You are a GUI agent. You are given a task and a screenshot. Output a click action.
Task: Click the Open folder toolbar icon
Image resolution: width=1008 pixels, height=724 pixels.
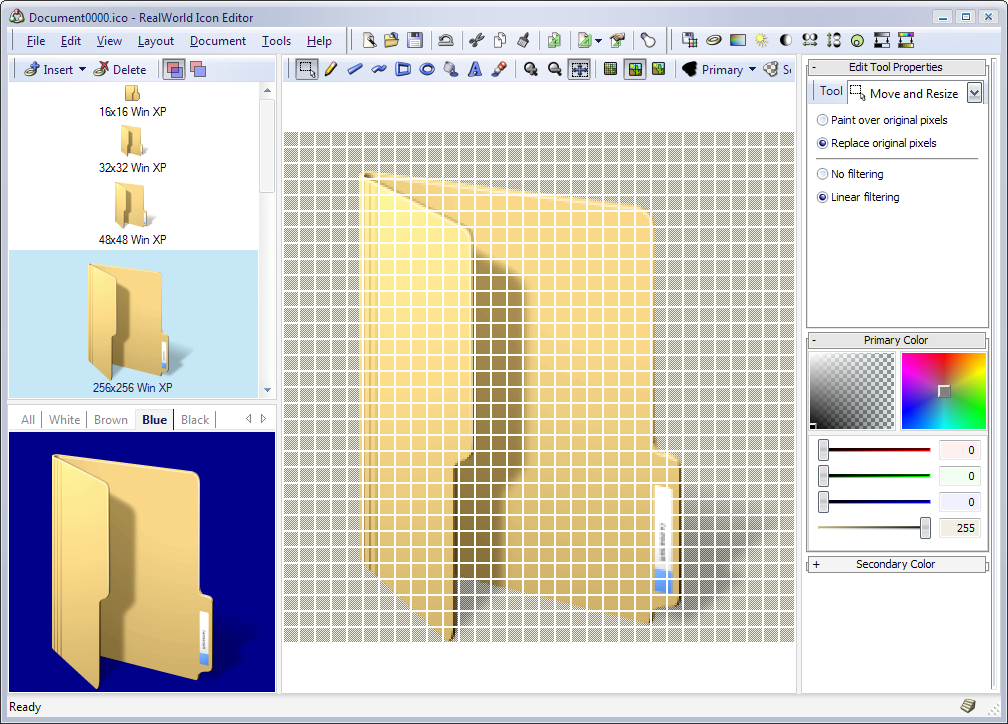tap(391, 40)
